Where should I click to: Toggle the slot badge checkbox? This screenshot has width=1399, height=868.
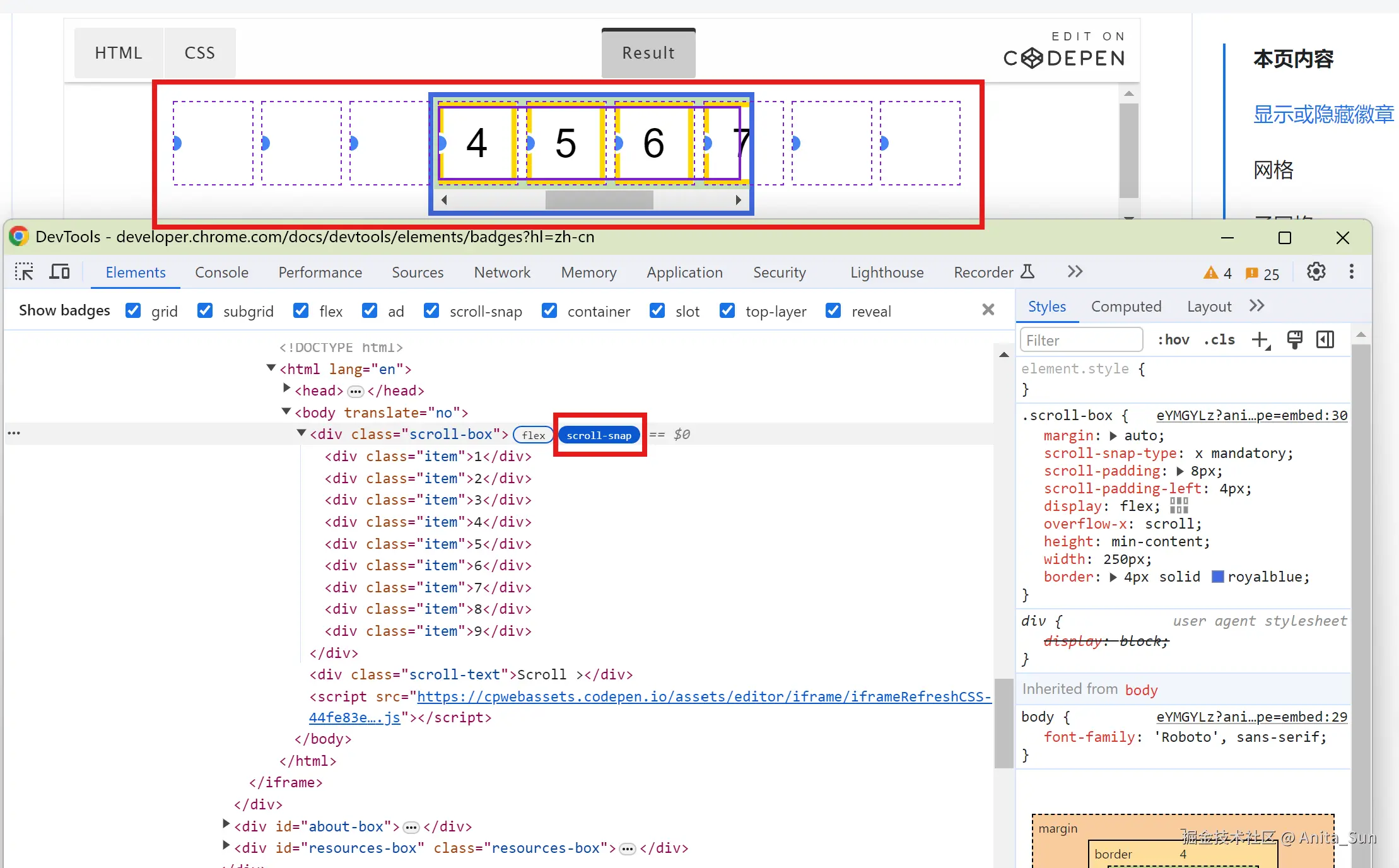pos(657,310)
